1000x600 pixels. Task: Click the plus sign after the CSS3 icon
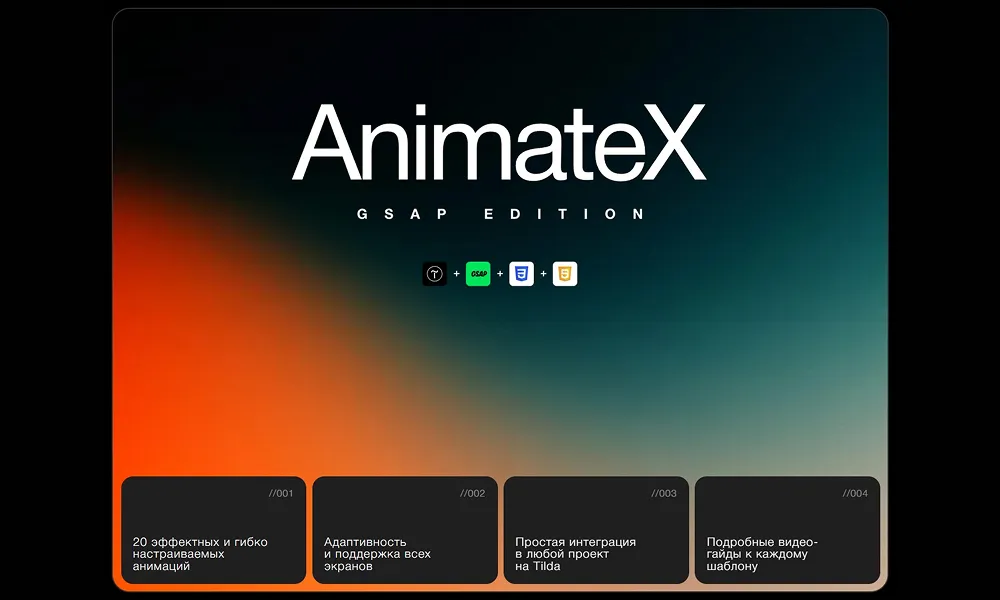click(x=543, y=274)
